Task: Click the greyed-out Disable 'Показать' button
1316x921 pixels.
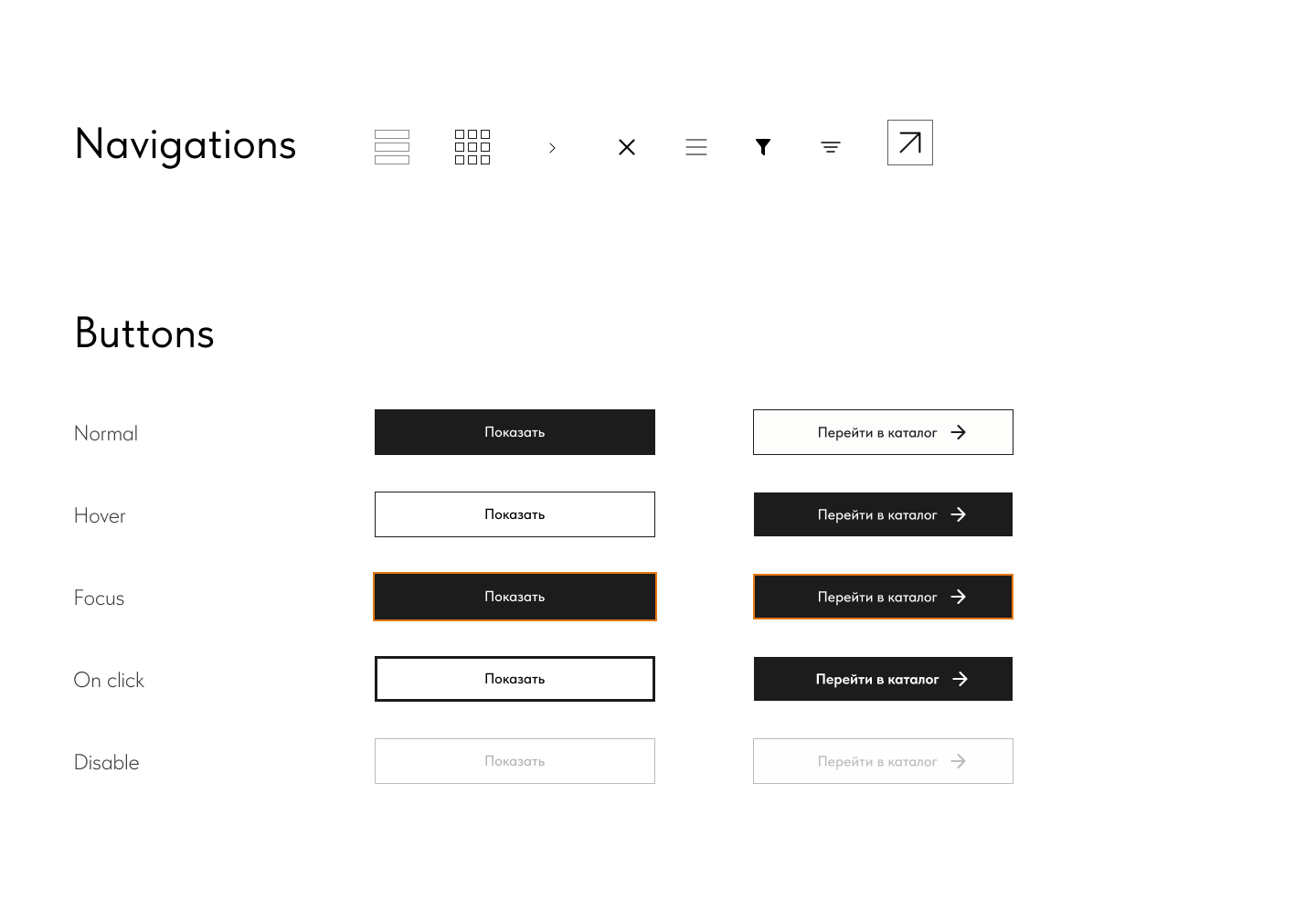Action: point(515,761)
